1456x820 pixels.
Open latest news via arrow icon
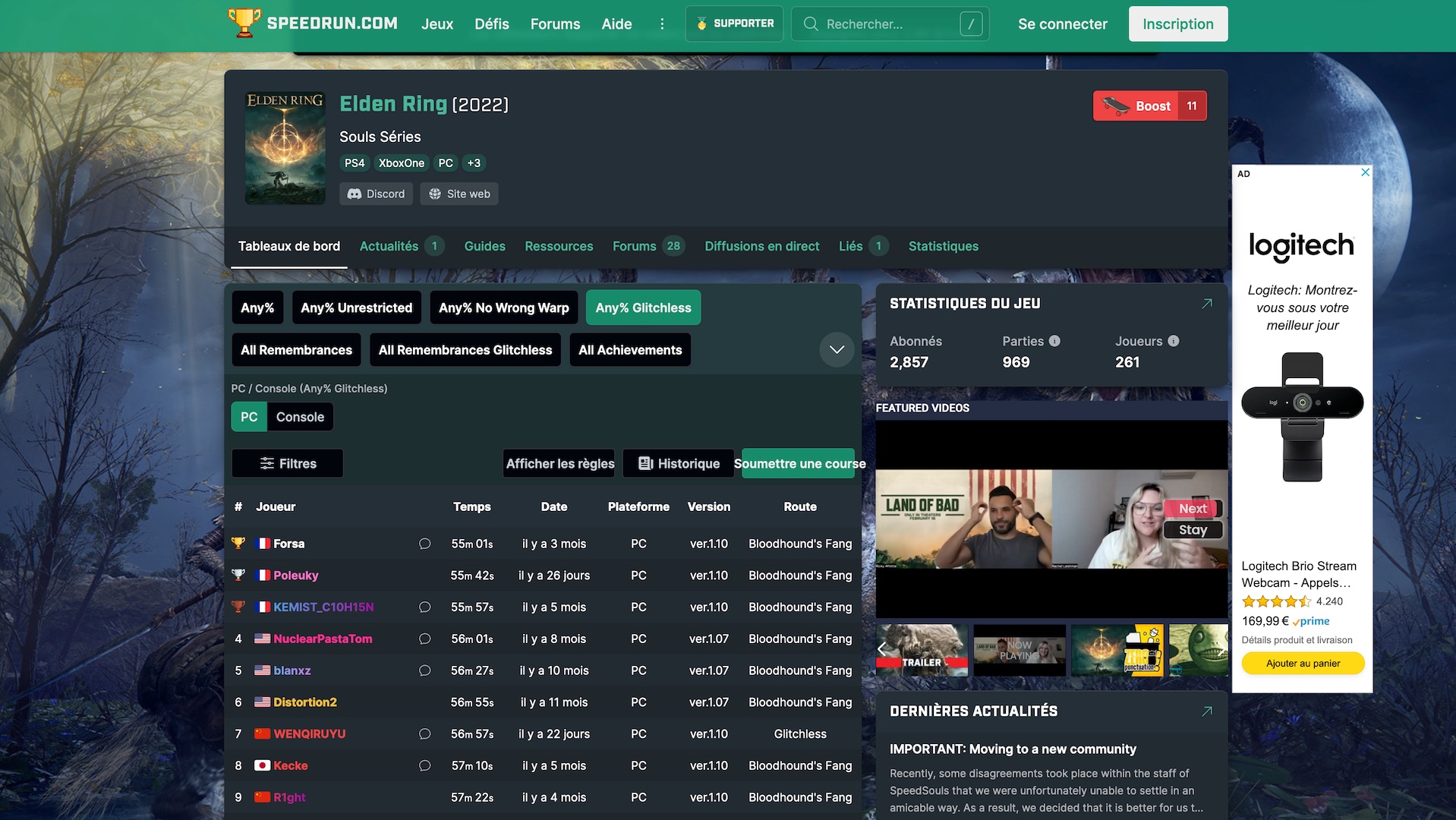(x=1207, y=711)
